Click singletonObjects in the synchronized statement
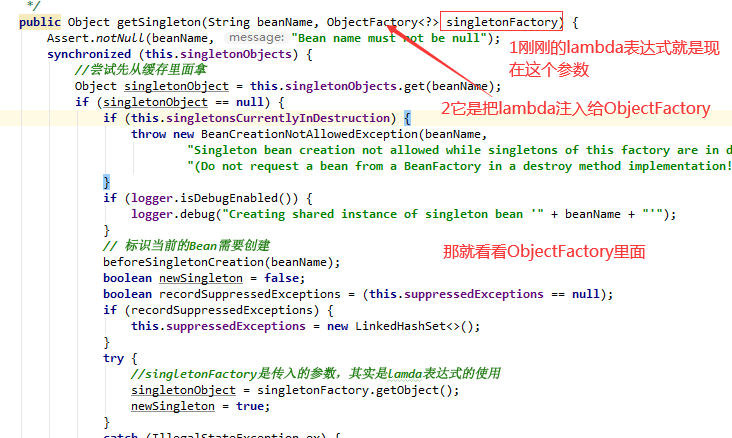Viewport: 732px width, 438px height. [x=236, y=54]
